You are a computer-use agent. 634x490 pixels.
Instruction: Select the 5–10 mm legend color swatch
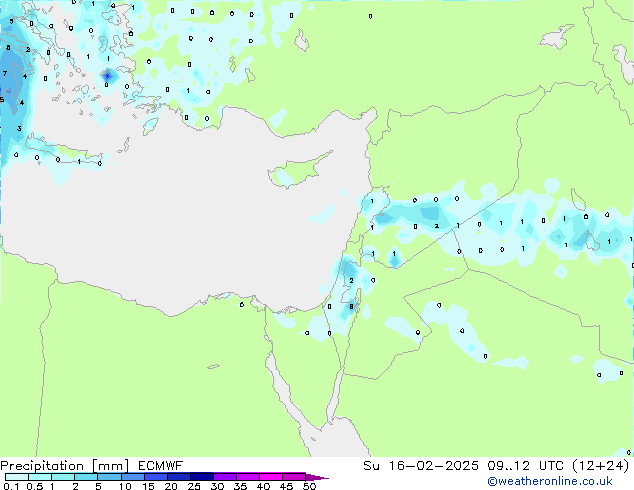[109, 477]
